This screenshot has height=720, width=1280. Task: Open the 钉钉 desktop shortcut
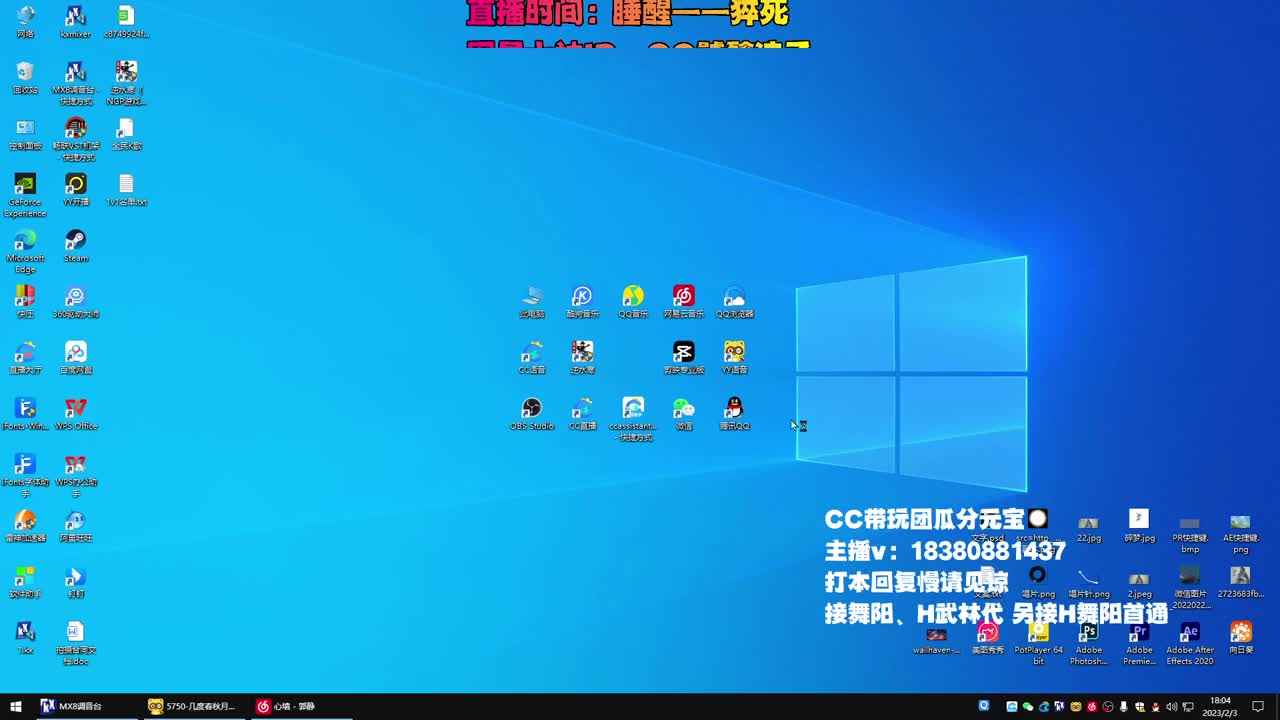pyautogui.click(x=76, y=582)
